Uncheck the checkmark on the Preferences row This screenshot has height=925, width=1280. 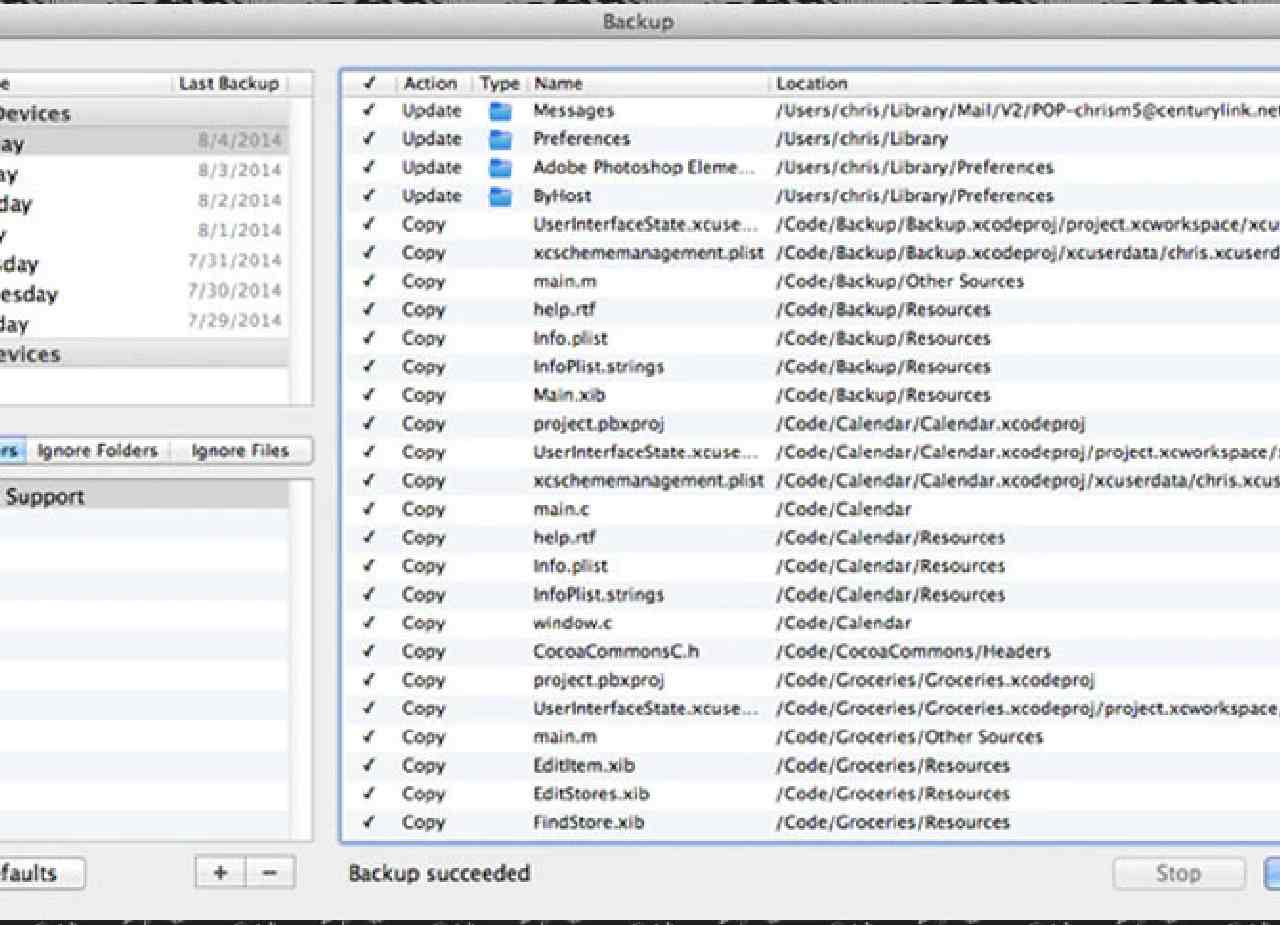370,139
